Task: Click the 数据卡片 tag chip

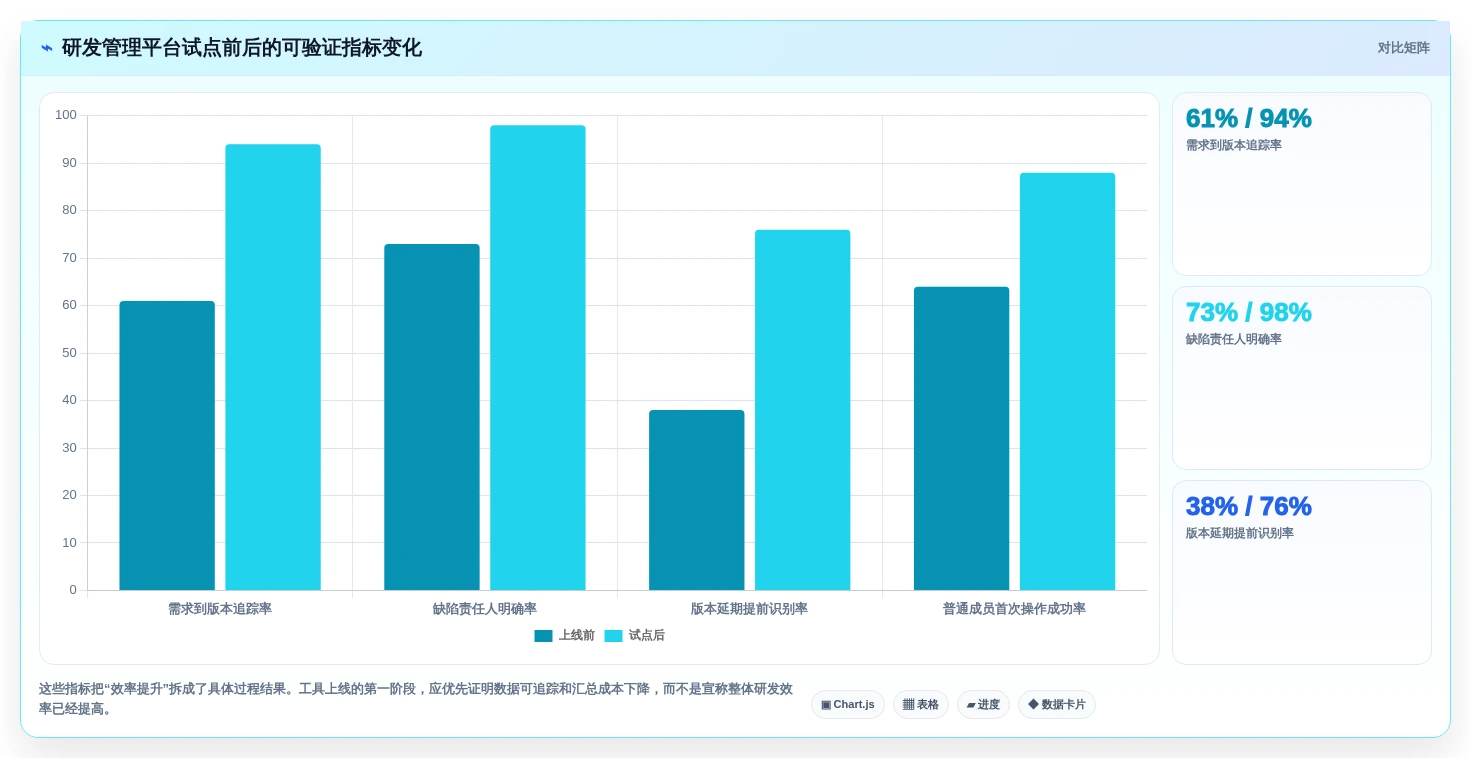Action: [1056, 705]
